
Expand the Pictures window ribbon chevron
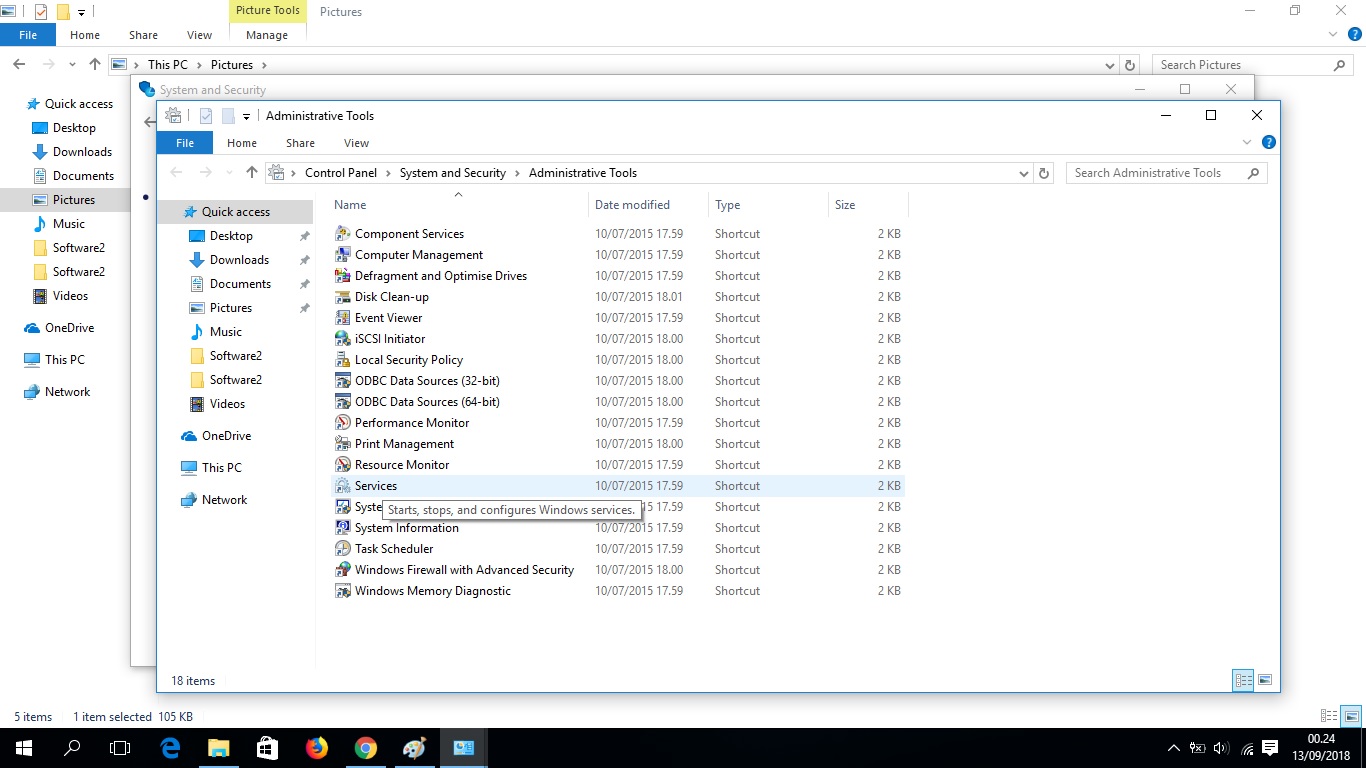(1331, 34)
